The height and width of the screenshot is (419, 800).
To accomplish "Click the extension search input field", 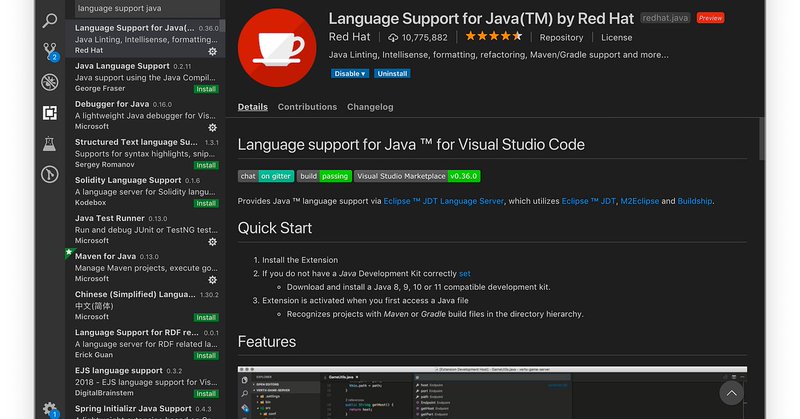I will (x=147, y=8).
